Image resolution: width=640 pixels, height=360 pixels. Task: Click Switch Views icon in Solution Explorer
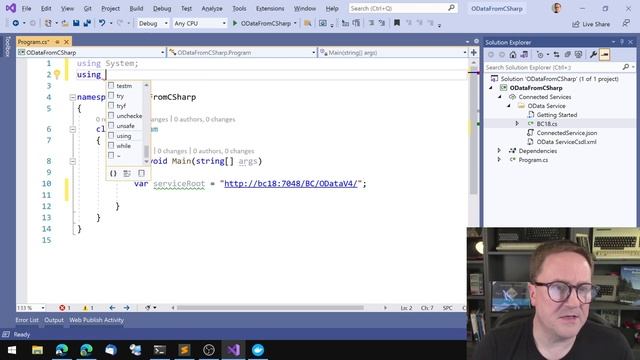click(524, 55)
